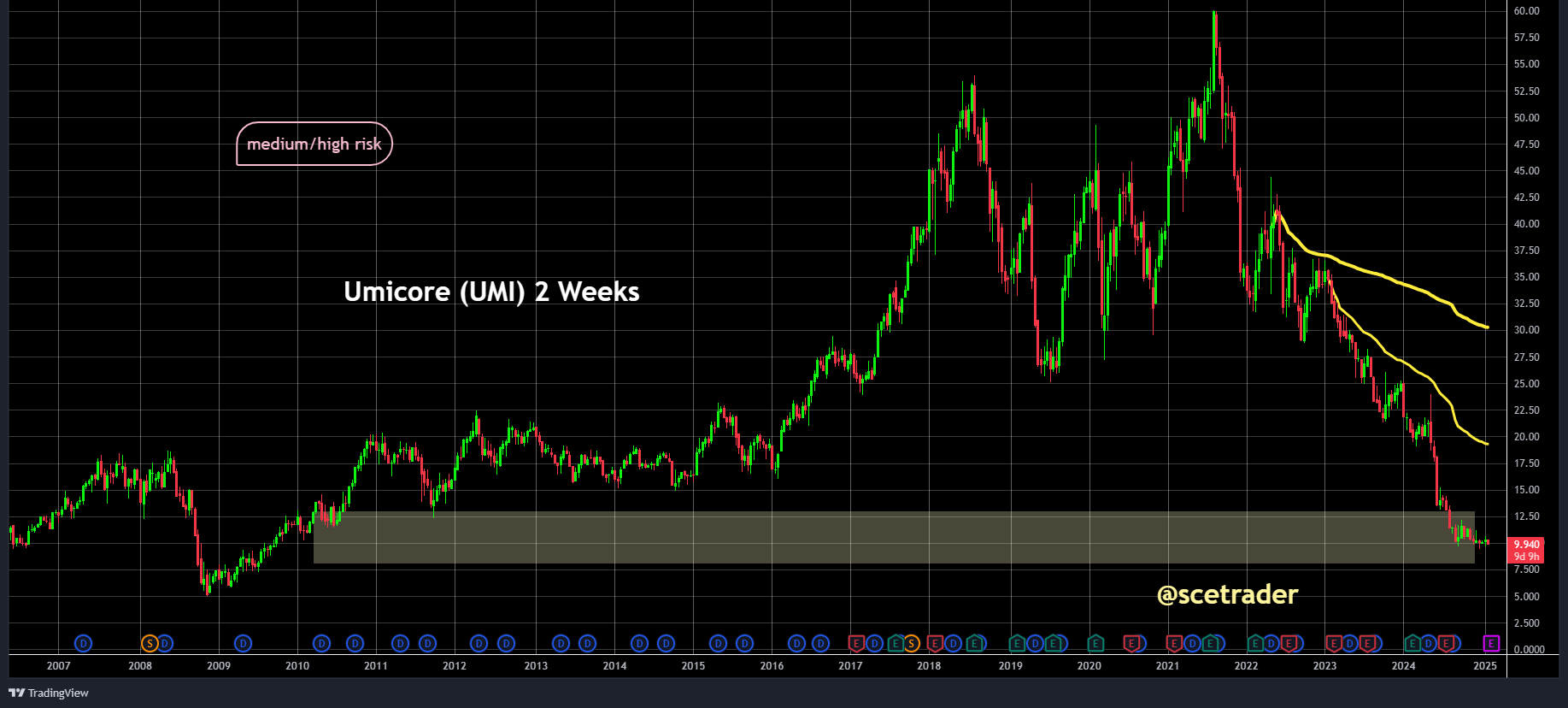Click the 2007 label on time axis

pos(58,666)
